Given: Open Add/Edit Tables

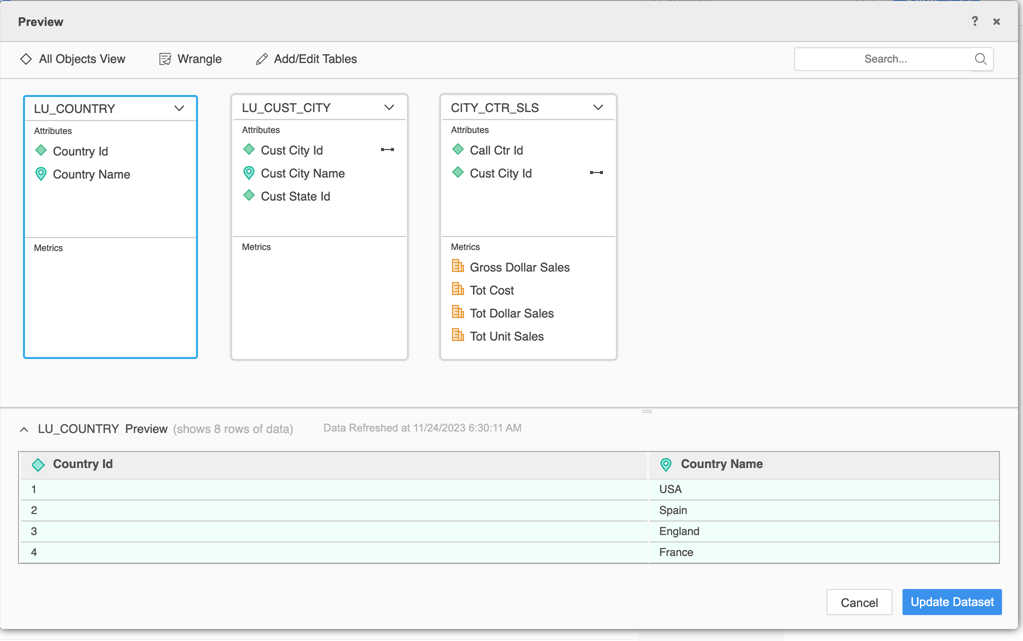Looking at the screenshot, I should (x=306, y=59).
